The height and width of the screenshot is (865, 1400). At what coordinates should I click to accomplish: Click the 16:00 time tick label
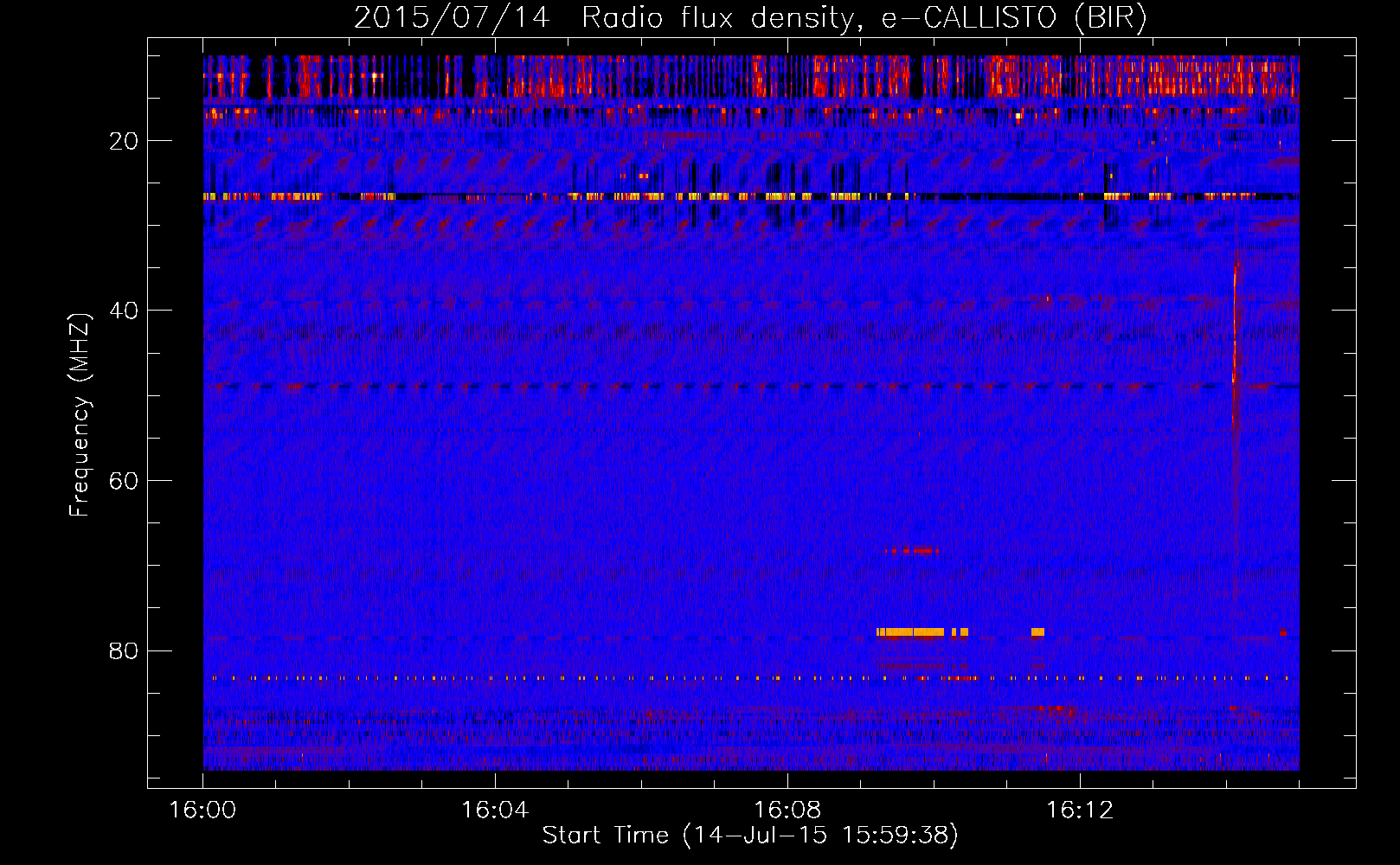(202, 810)
